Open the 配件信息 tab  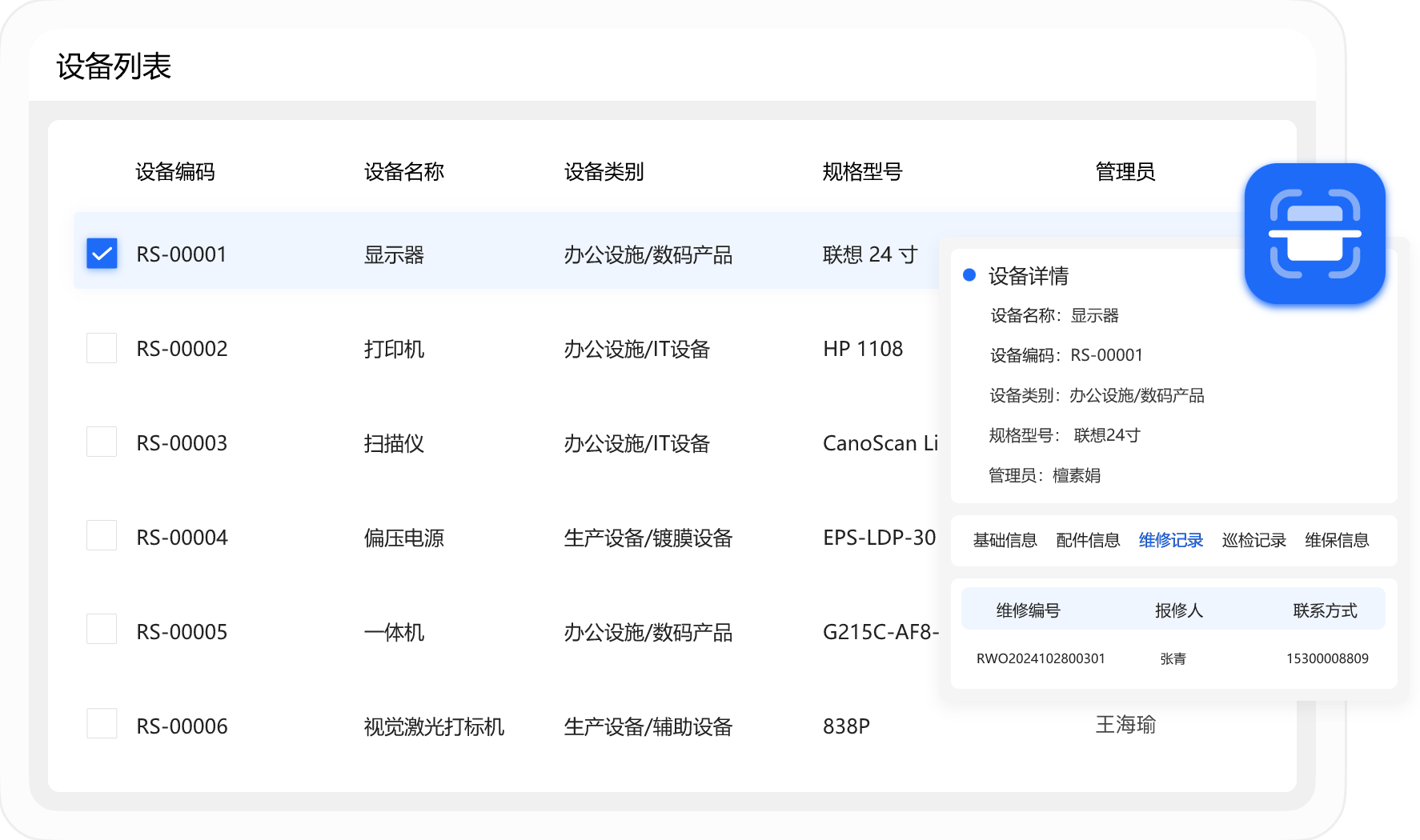pyautogui.click(x=1088, y=540)
